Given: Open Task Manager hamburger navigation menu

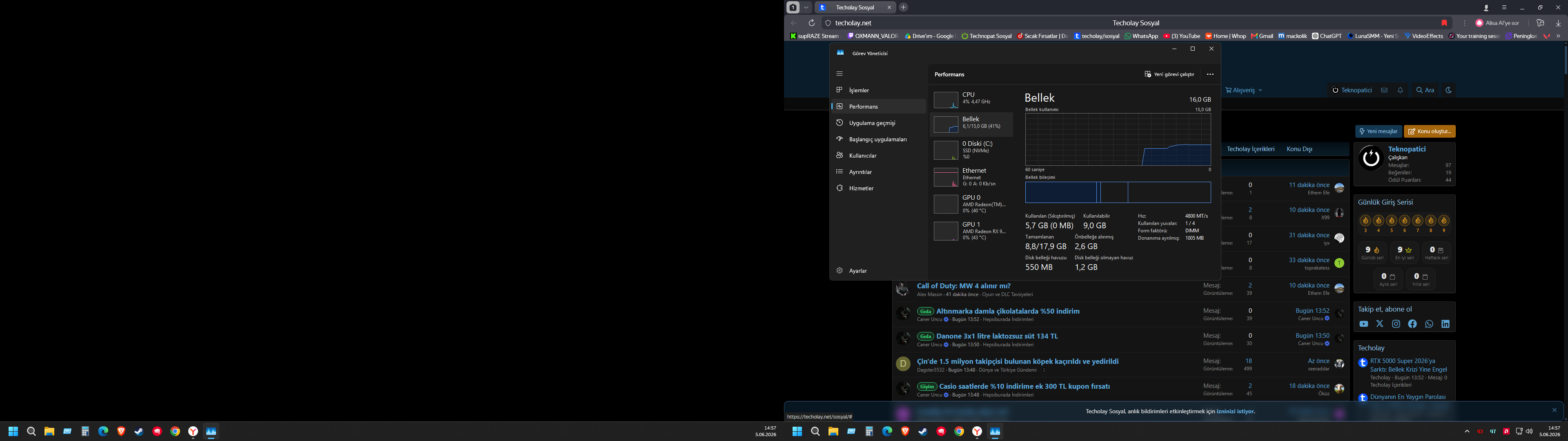Looking at the screenshot, I should [x=840, y=73].
